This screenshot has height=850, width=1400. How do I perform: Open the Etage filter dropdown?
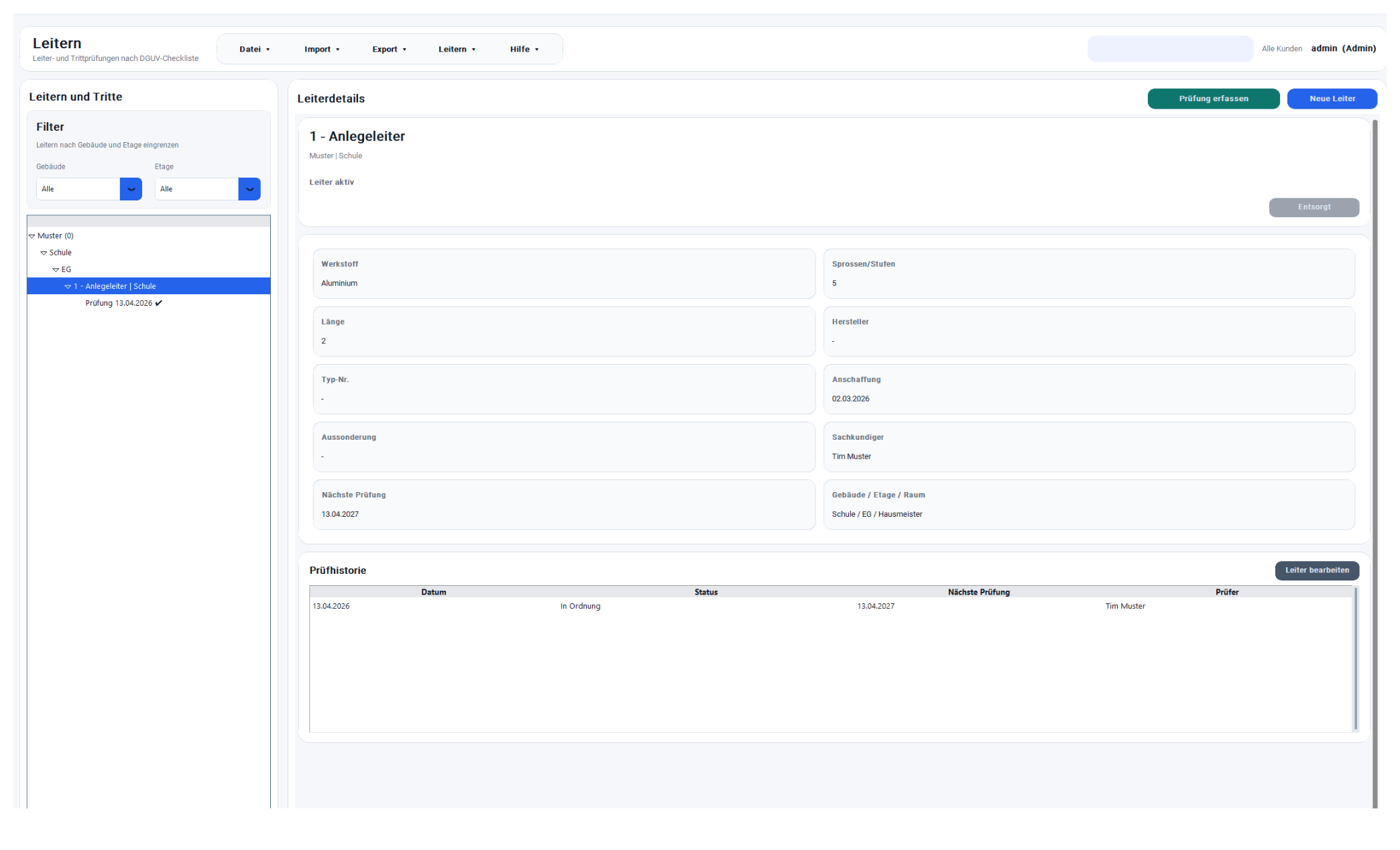[249, 189]
